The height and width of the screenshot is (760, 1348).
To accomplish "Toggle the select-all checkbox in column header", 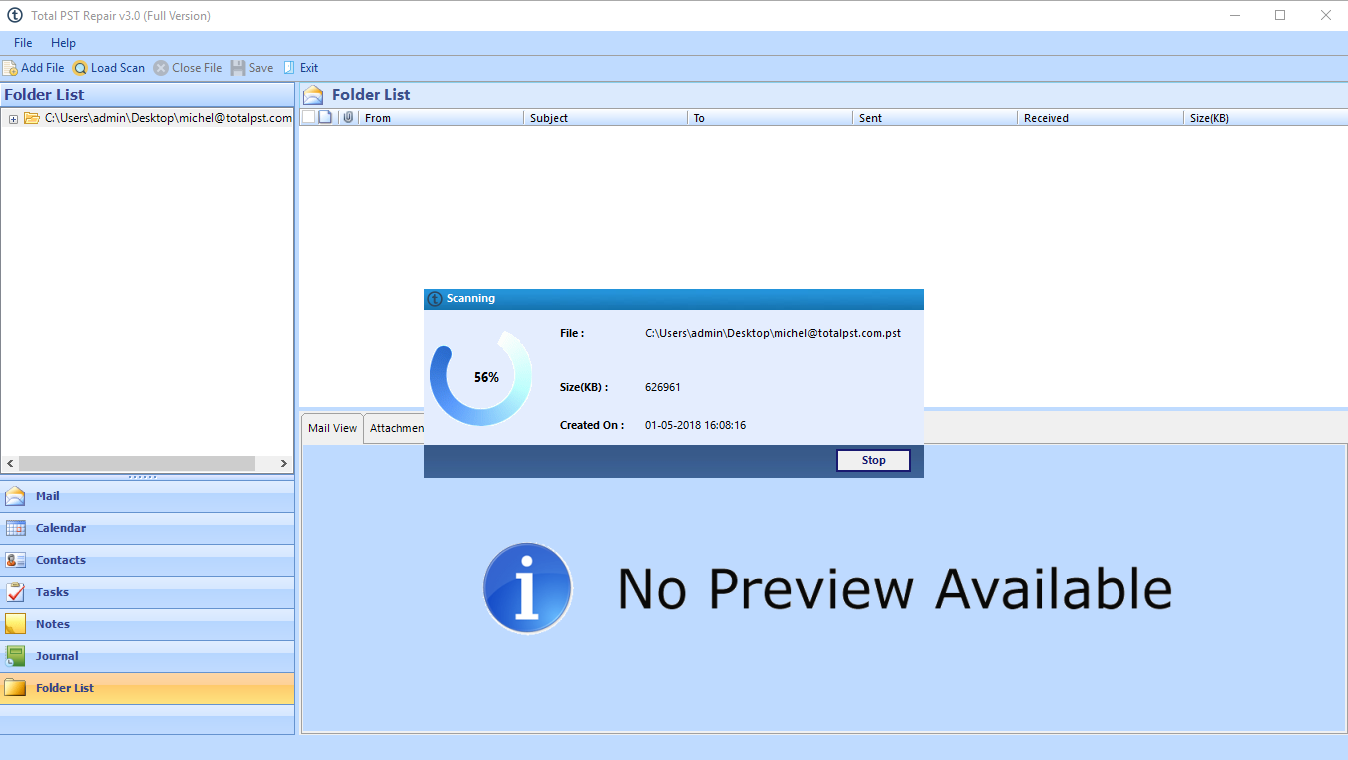I will tap(308, 117).
